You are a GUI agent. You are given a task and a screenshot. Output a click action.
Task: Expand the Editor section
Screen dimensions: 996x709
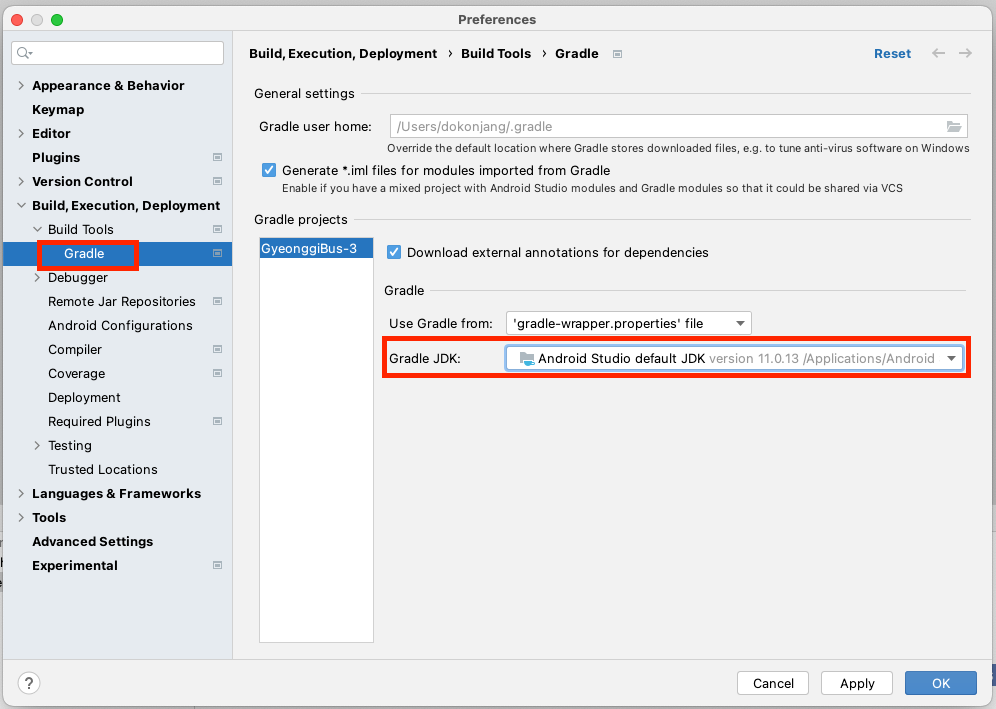click(x=21, y=133)
